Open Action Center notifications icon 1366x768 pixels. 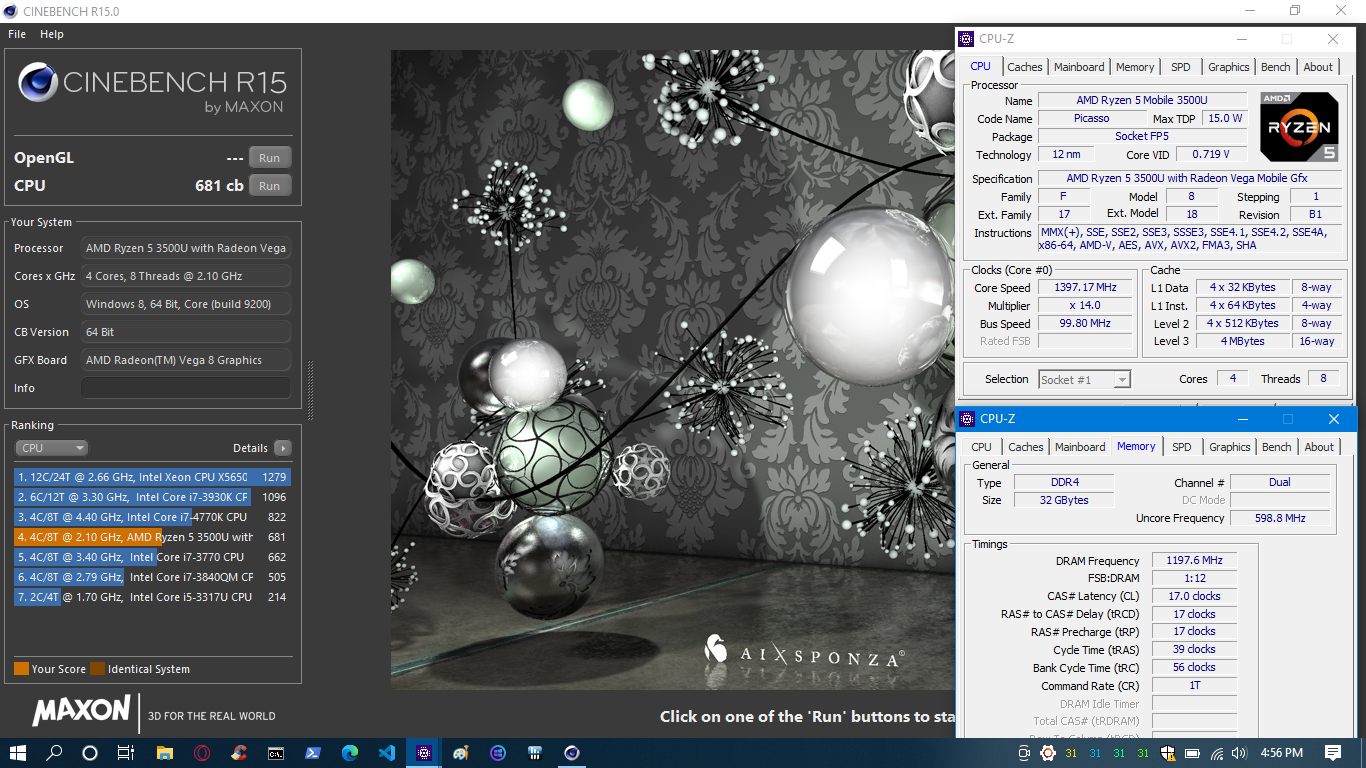[1333, 753]
